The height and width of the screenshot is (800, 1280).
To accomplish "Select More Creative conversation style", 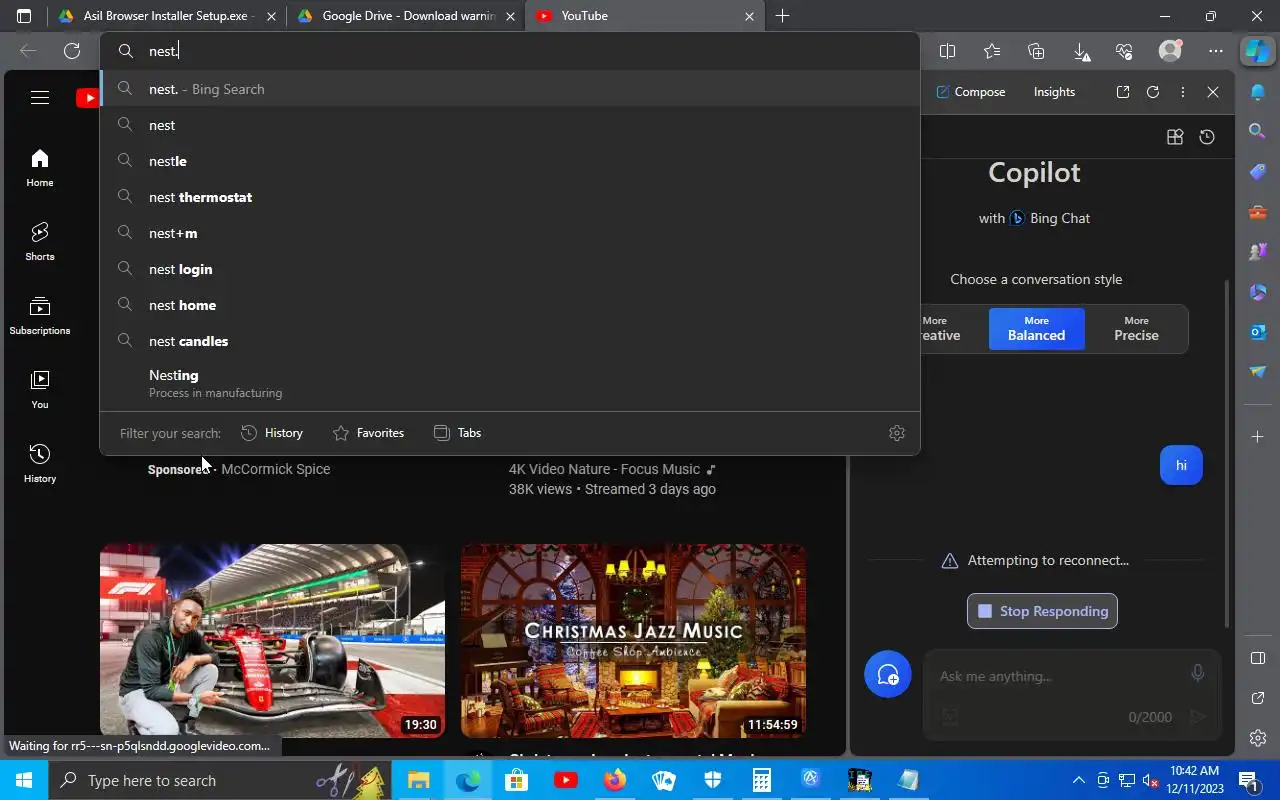I will coord(940,329).
